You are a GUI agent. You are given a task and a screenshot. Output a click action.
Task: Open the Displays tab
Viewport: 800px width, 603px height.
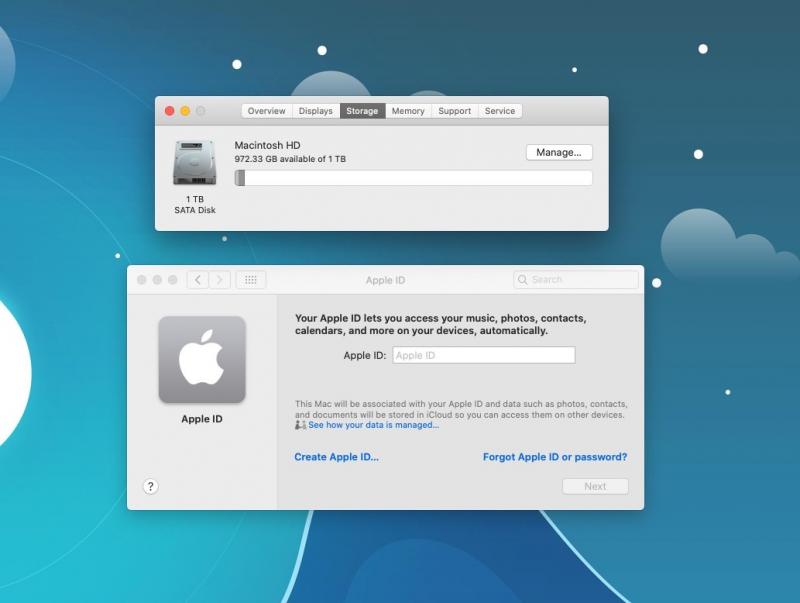(x=315, y=111)
